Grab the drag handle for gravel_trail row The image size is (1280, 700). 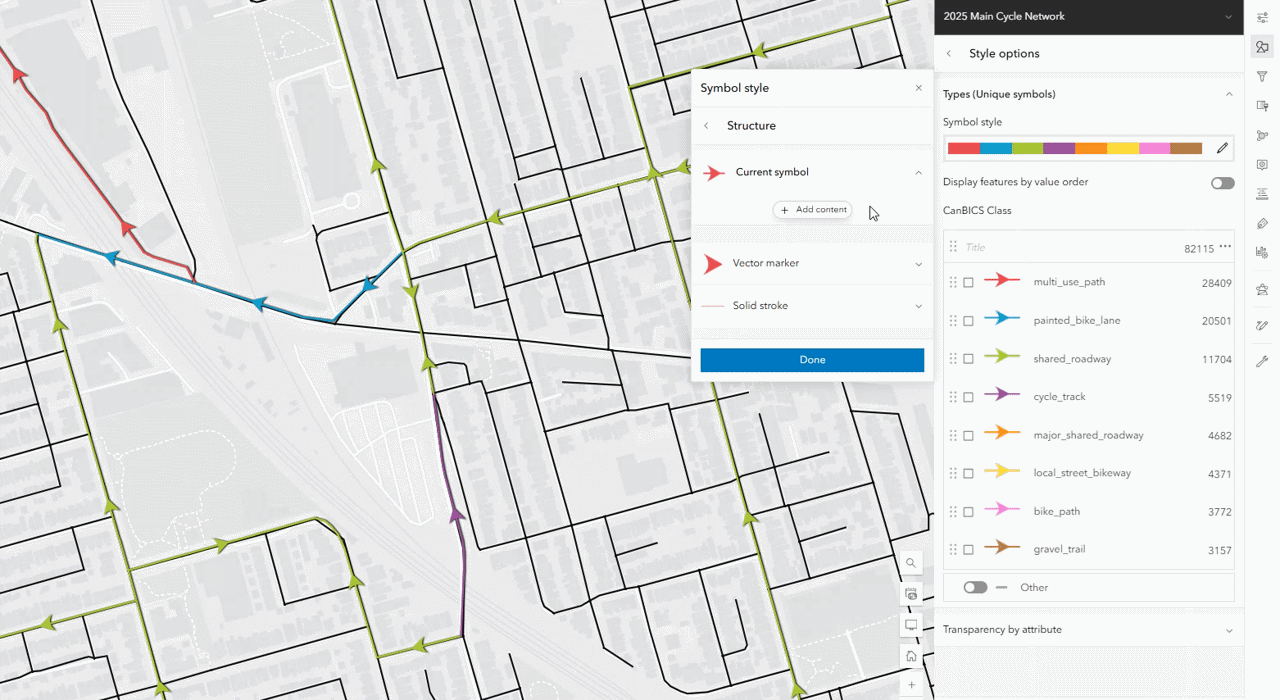pyautogui.click(x=952, y=549)
